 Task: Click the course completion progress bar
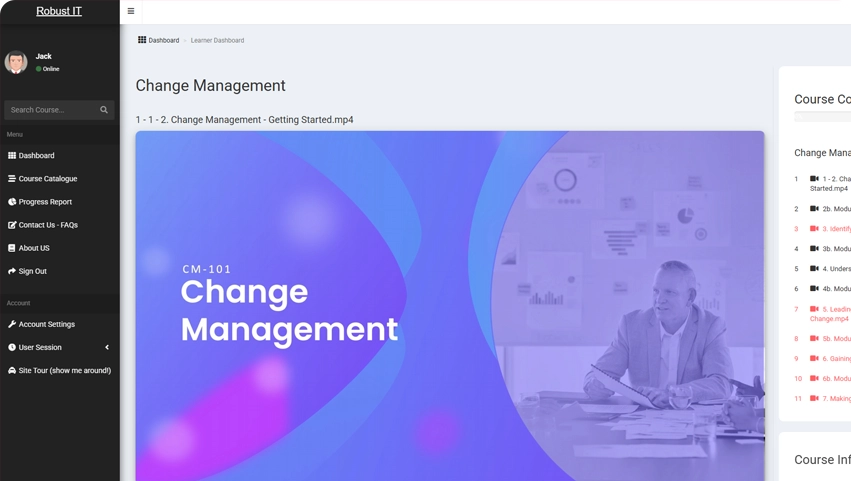pos(823,116)
